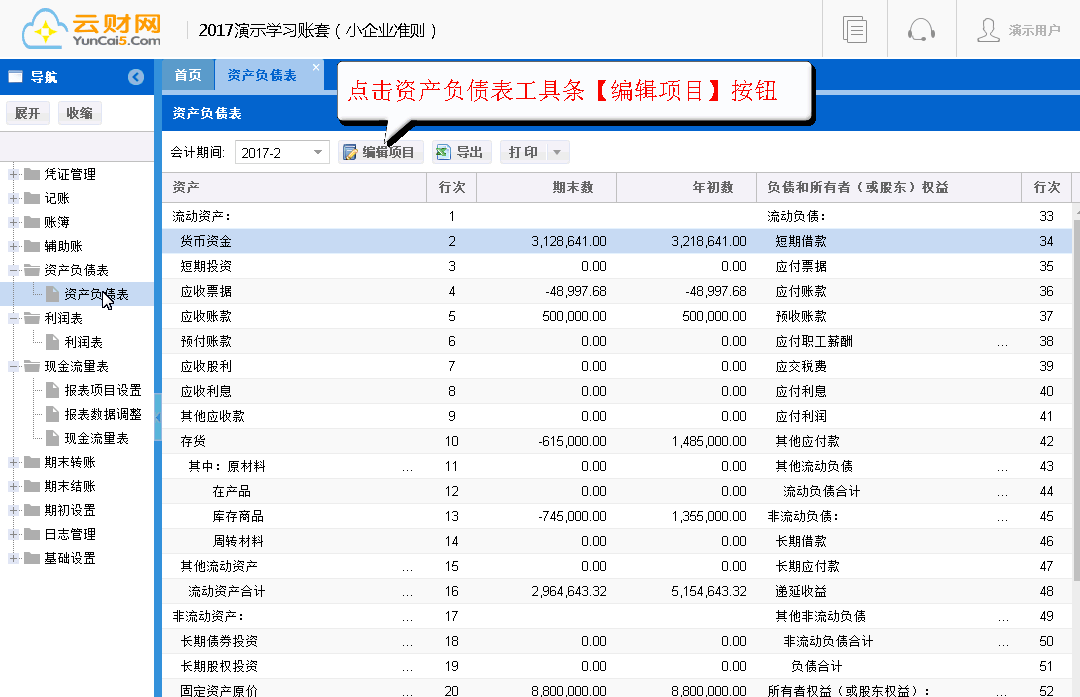Click folder icon of 期末转账
The image size is (1080, 697).
pos(32,462)
